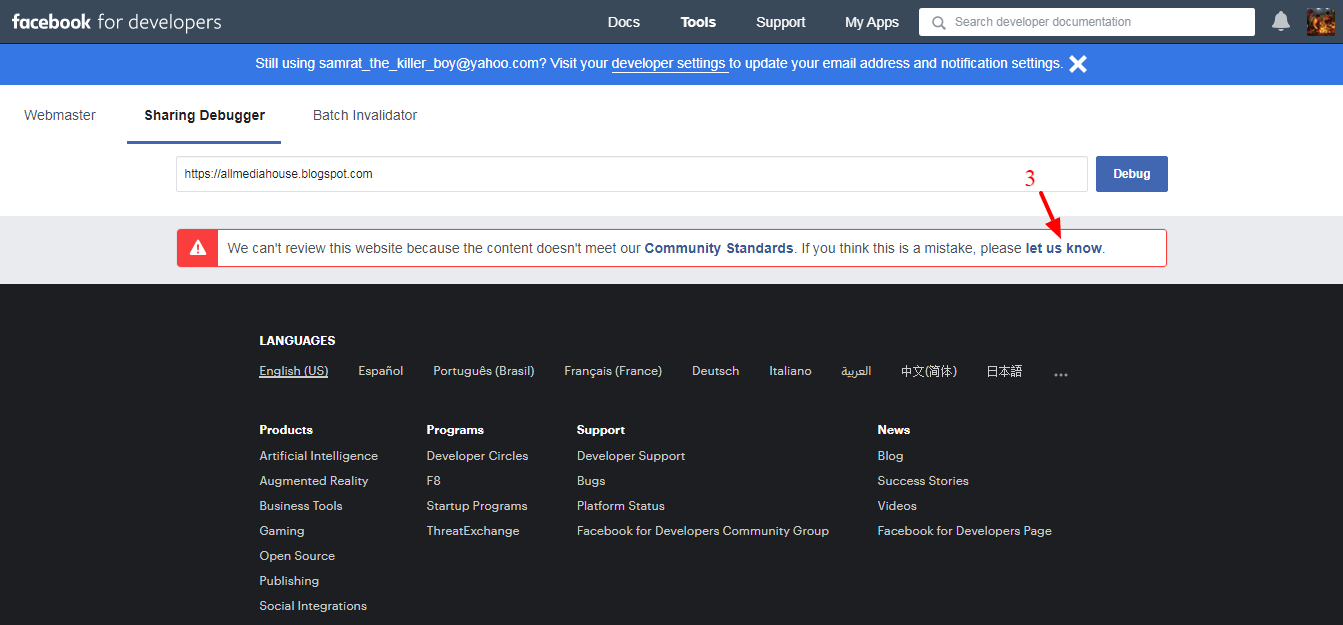This screenshot has width=1343, height=625.
Task: Select 中文(简体) language
Action: click(x=929, y=371)
